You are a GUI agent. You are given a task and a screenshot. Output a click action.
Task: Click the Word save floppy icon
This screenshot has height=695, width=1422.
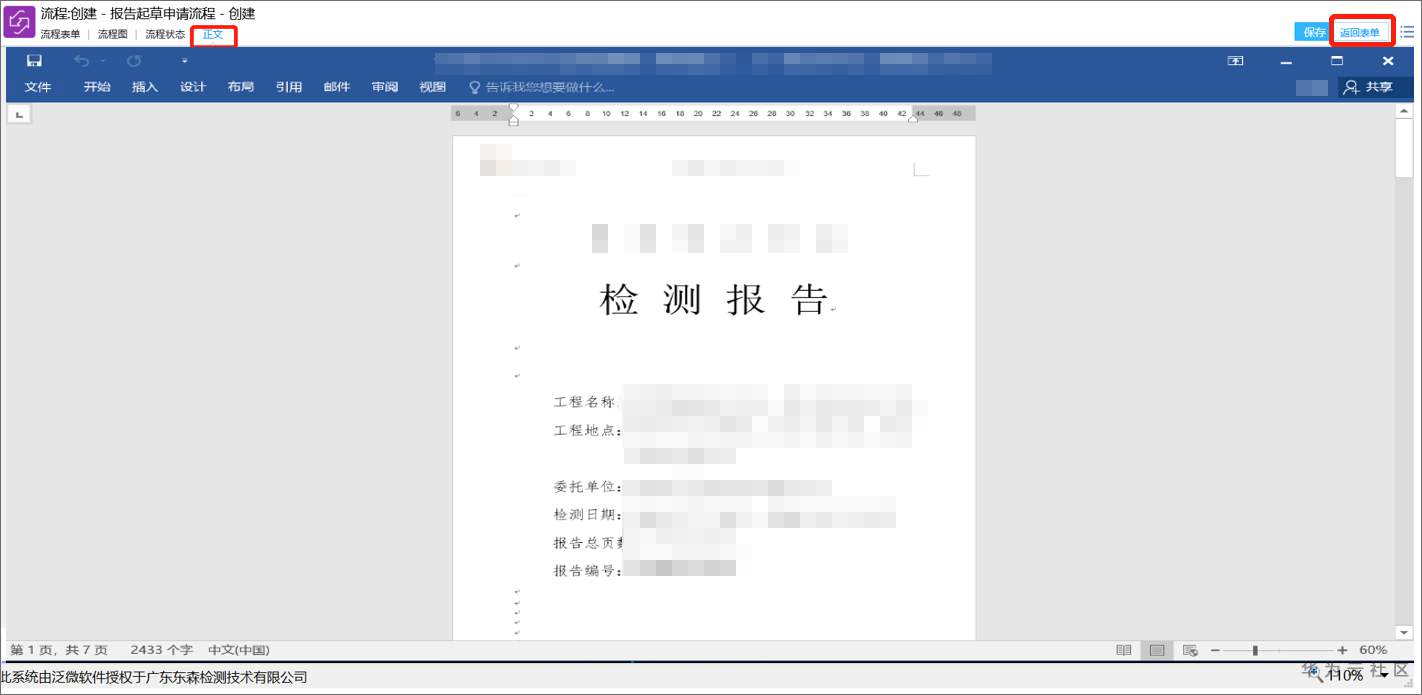(x=34, y=61)
